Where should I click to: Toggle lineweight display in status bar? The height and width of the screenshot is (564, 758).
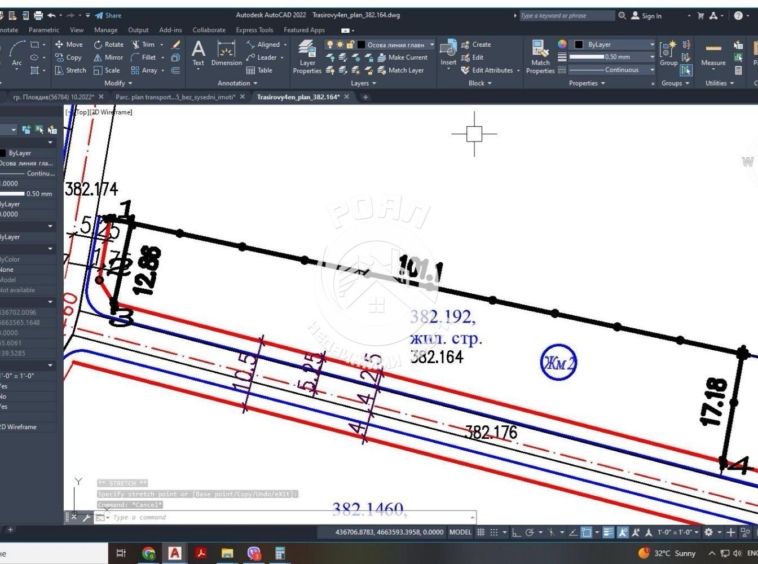click(x=608, y=532)
